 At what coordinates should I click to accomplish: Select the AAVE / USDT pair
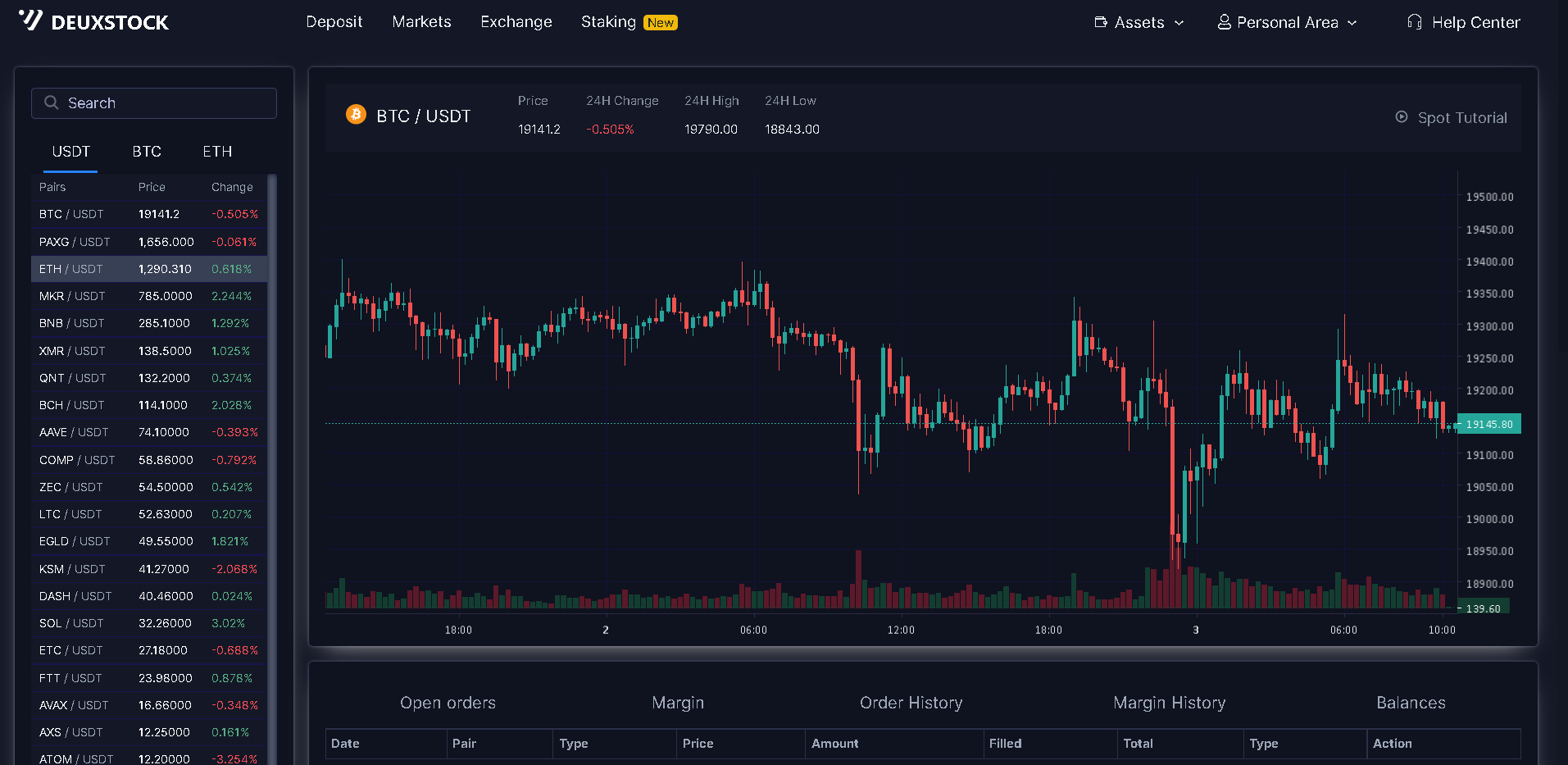click(149, 432)
